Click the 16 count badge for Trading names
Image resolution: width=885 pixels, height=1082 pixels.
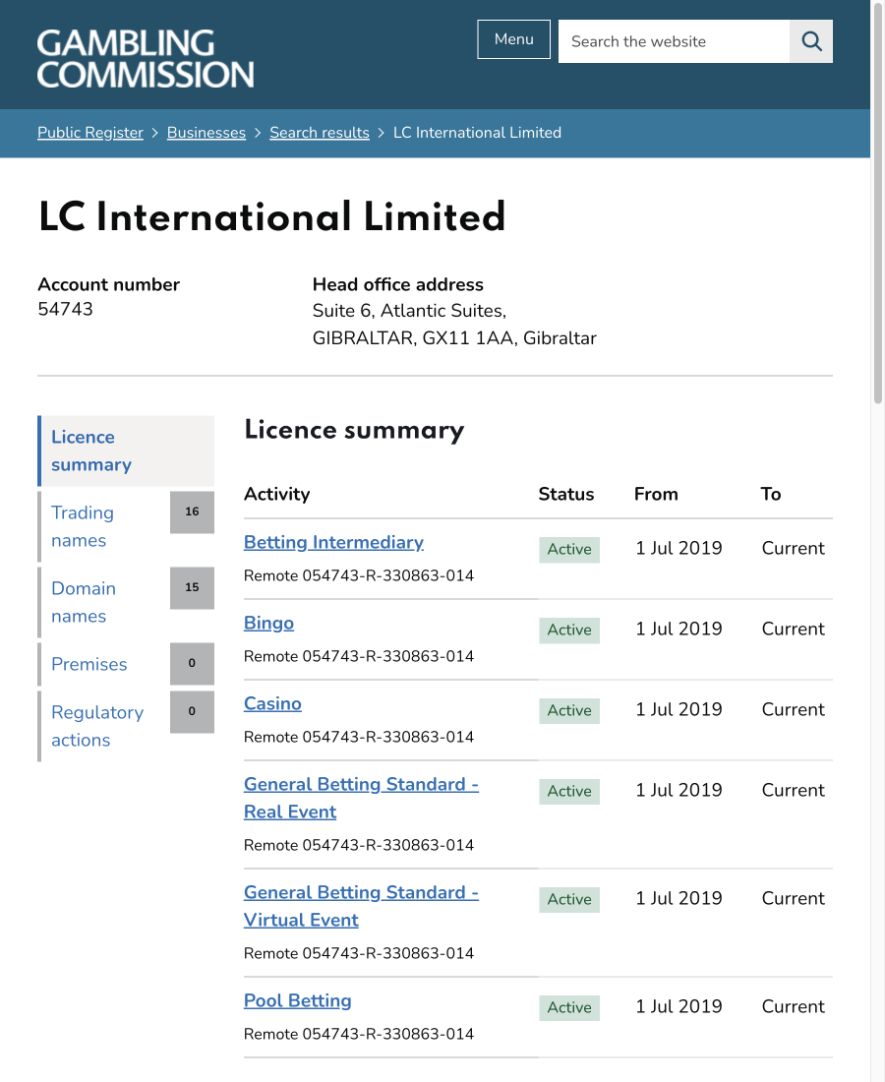pos(192,512)
